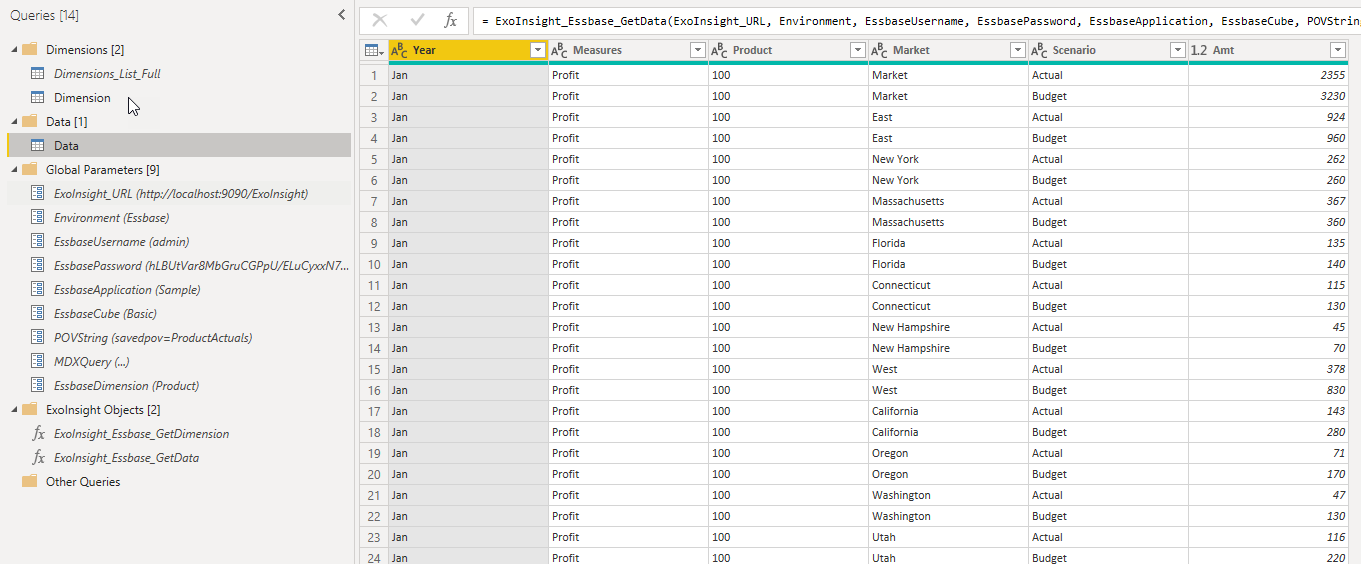Select the Dimensions_List_Full query
Viewport: 1361px width, 564px height.
tap(107, 73)
